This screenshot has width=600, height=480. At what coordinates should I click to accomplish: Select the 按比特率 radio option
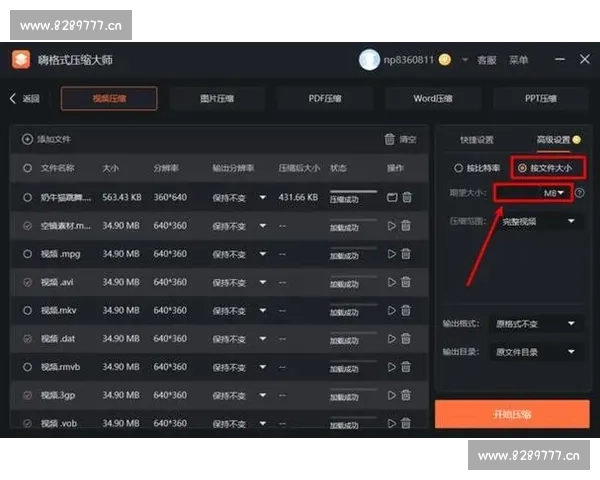[458, 168]
